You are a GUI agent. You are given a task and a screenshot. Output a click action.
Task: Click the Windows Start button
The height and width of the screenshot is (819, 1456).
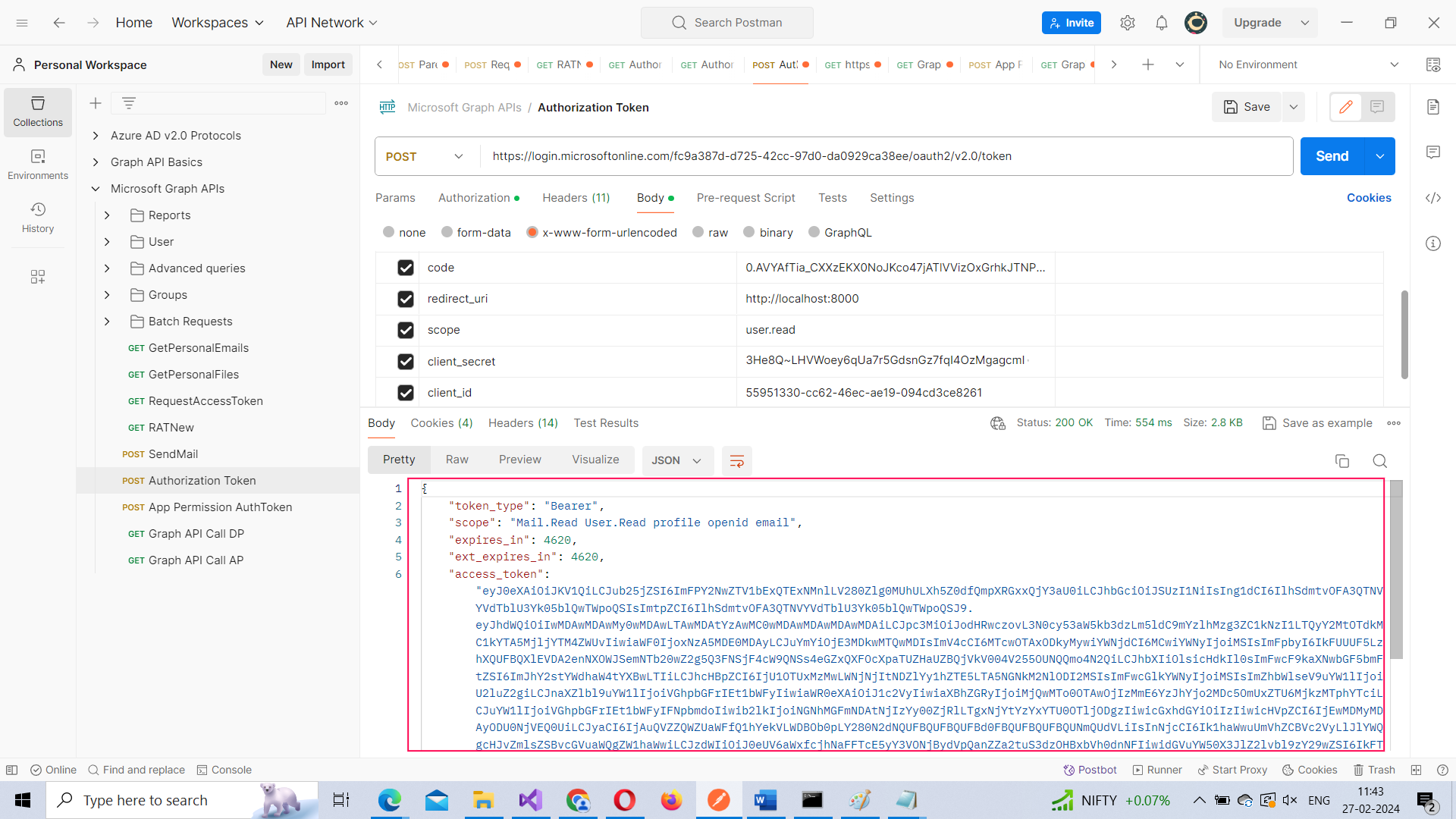coord(23,800)
